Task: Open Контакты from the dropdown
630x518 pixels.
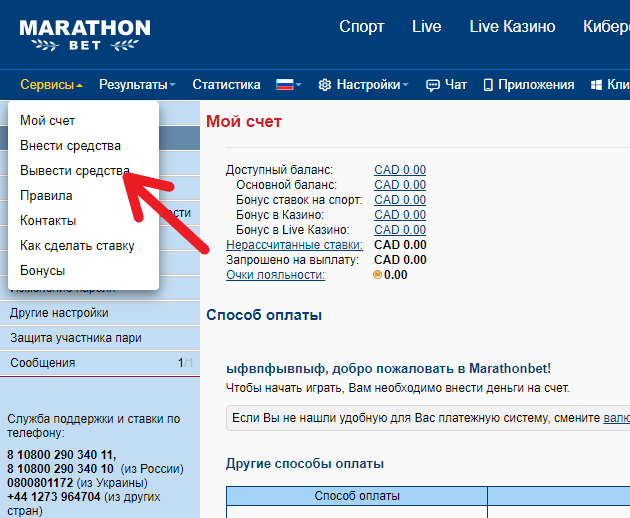Action: point(48,221)
